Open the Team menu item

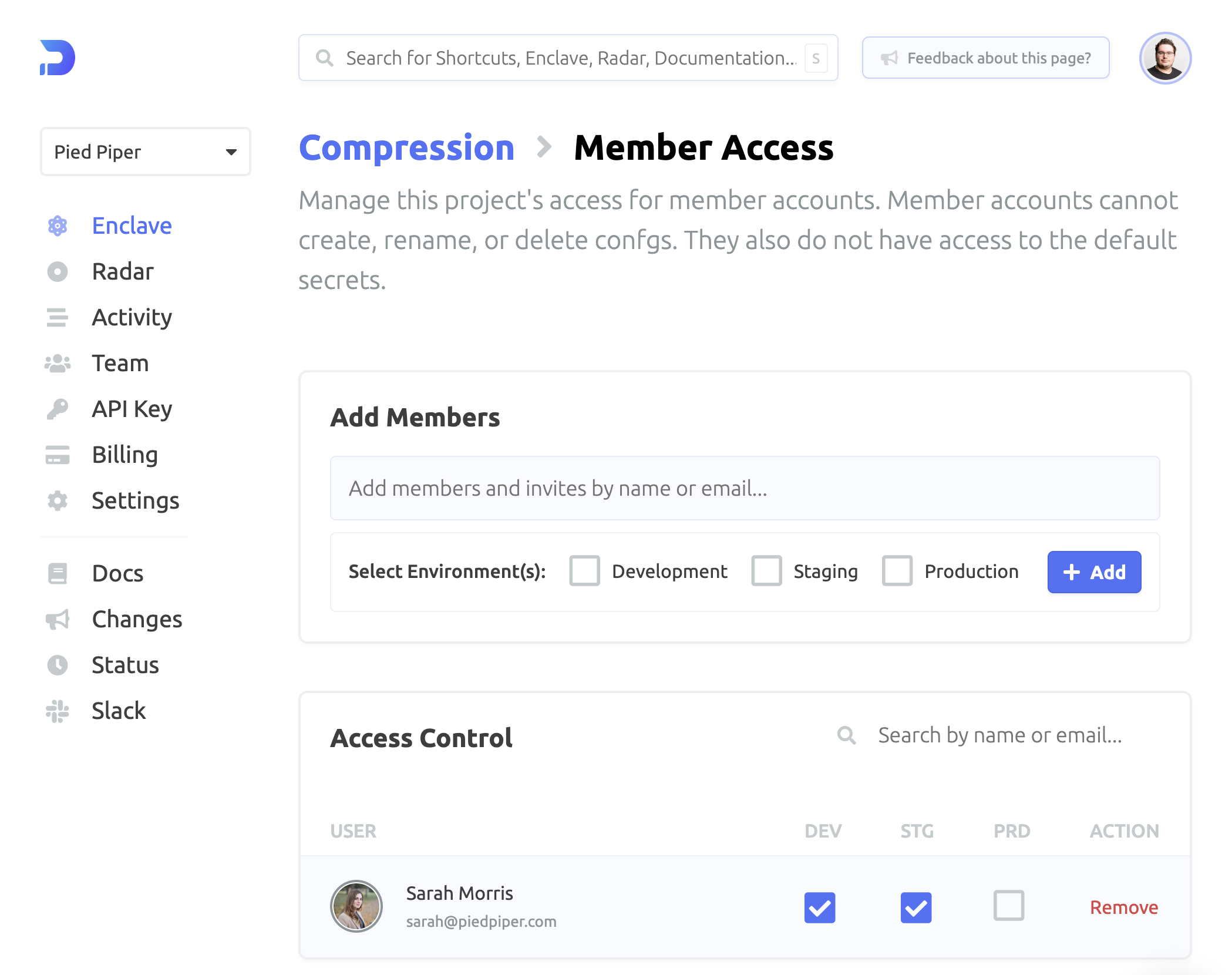tap(120, 364)
